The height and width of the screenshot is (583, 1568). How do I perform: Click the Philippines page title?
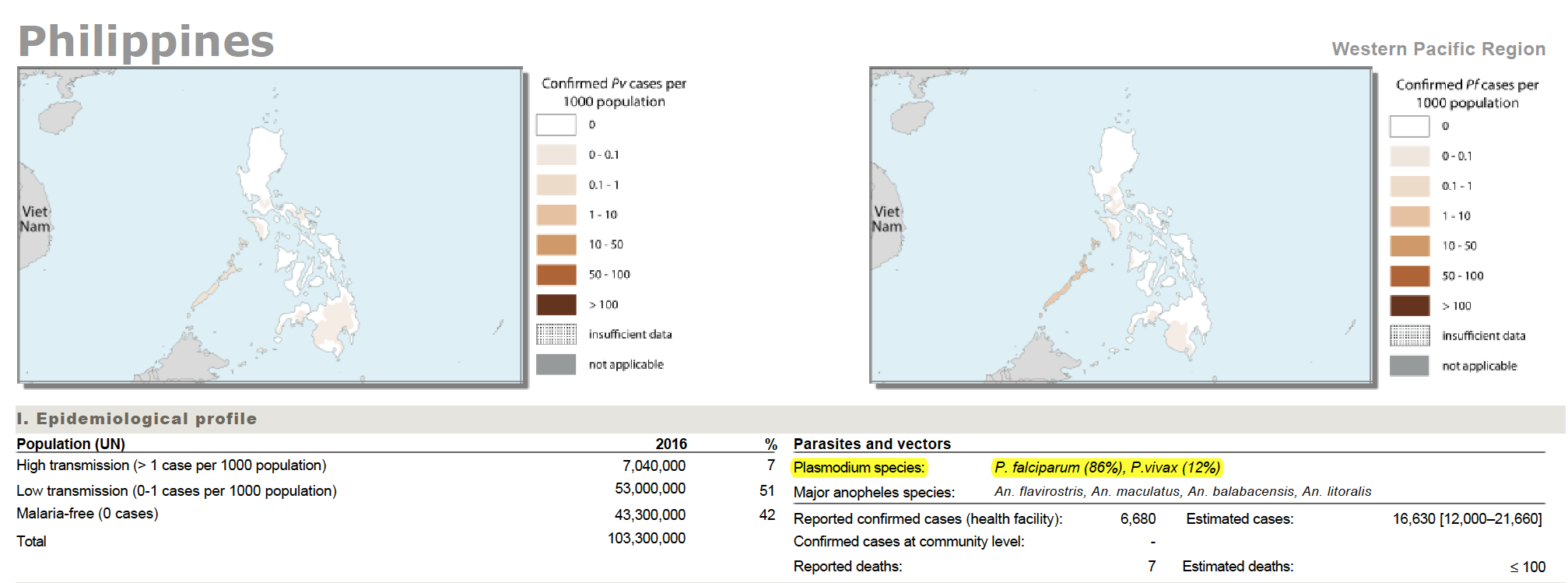(146, 41)
